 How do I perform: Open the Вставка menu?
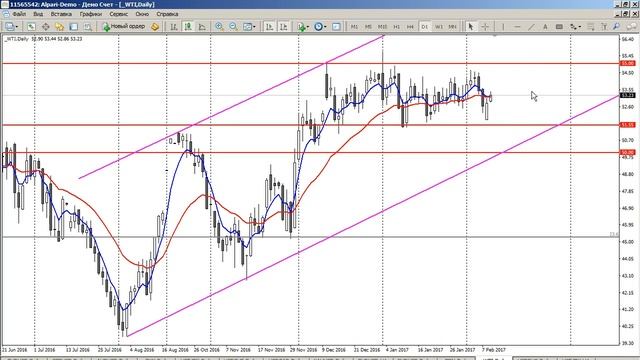click(x=61, y=14)
